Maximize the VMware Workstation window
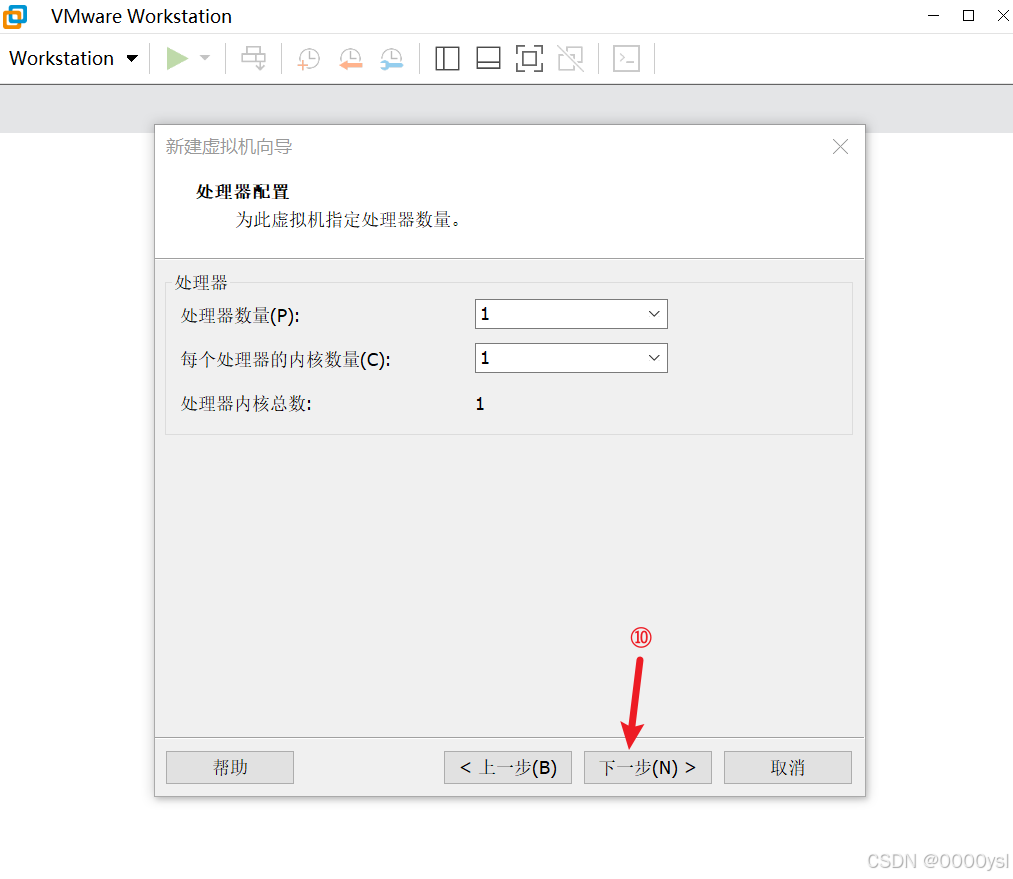 pos(968,16)
